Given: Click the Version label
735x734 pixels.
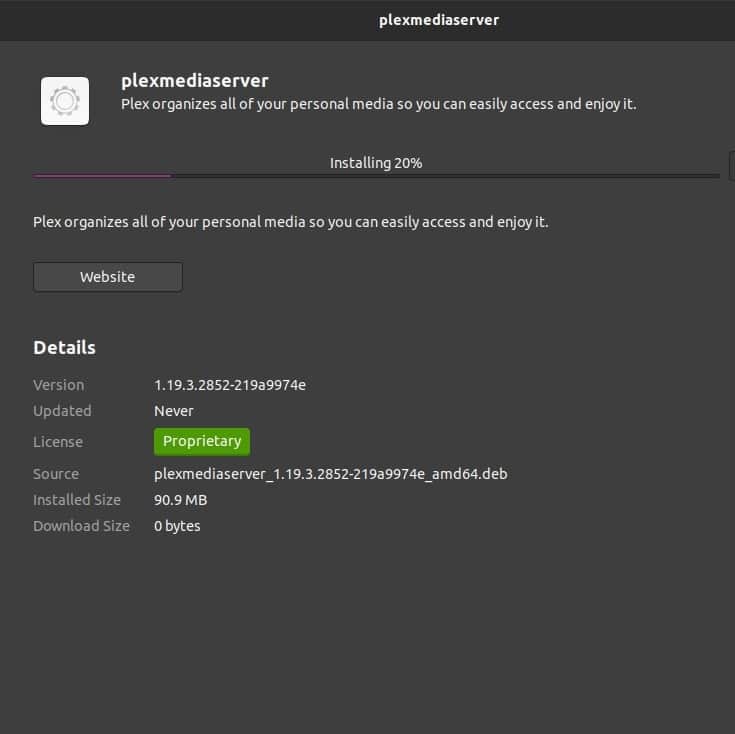Looking at the screenshot, I should pyautogui.click(x=59, y=385).
